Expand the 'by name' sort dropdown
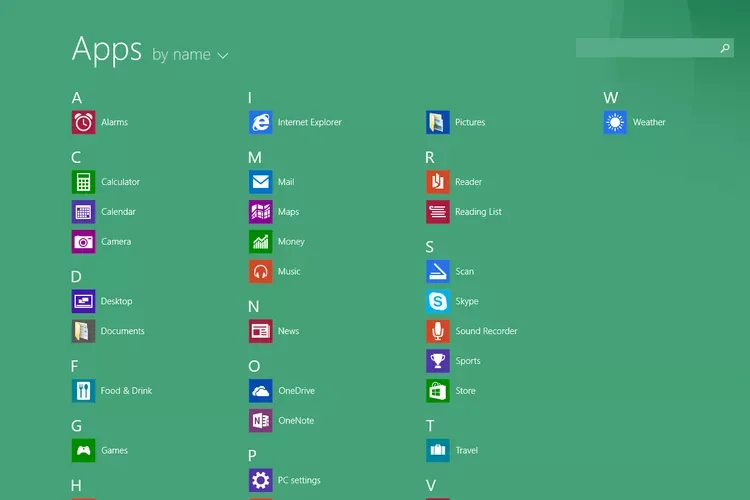Screen dimensions: 750x500 tap(181, 55)
